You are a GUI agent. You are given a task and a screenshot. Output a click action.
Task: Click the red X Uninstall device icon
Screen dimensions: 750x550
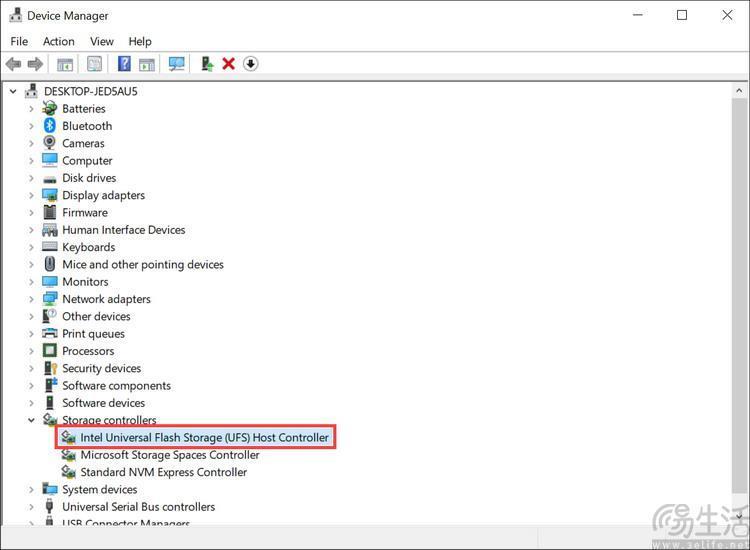tap(229, 64)
